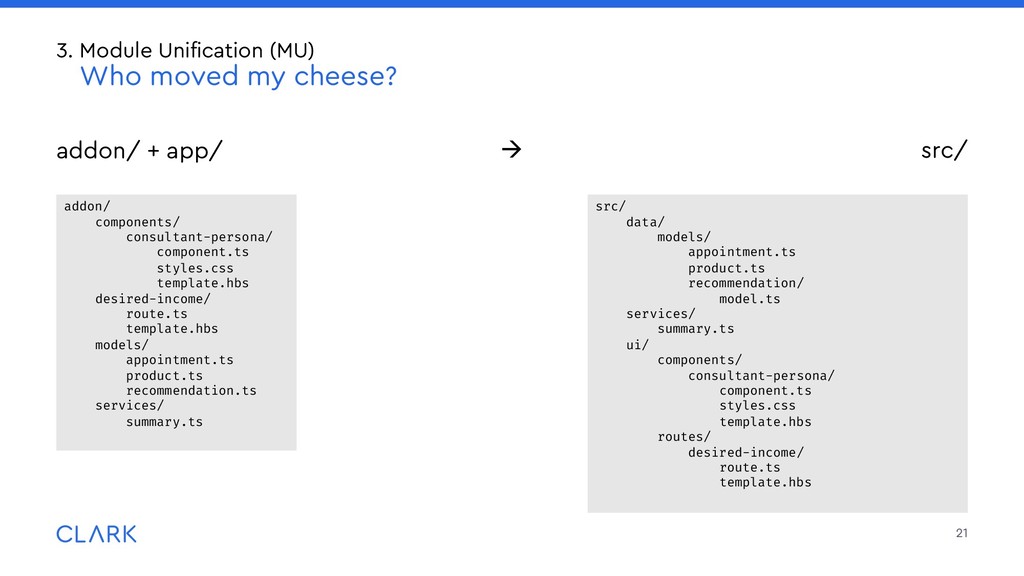The image size is (1024, 576).
Task: Collapse the "ui/" folder
Action: pos(637,344)
